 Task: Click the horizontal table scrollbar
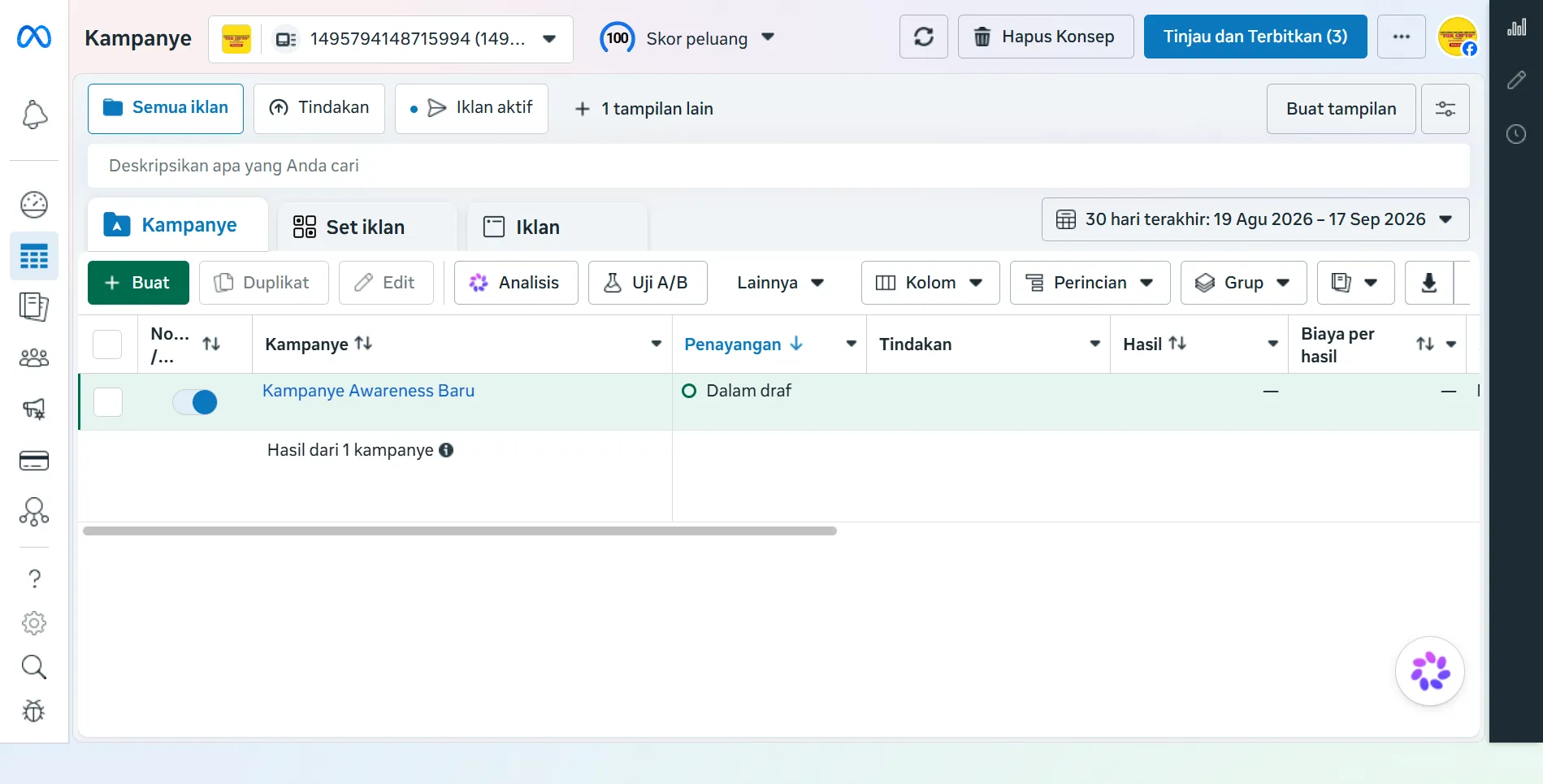(460, 531)
